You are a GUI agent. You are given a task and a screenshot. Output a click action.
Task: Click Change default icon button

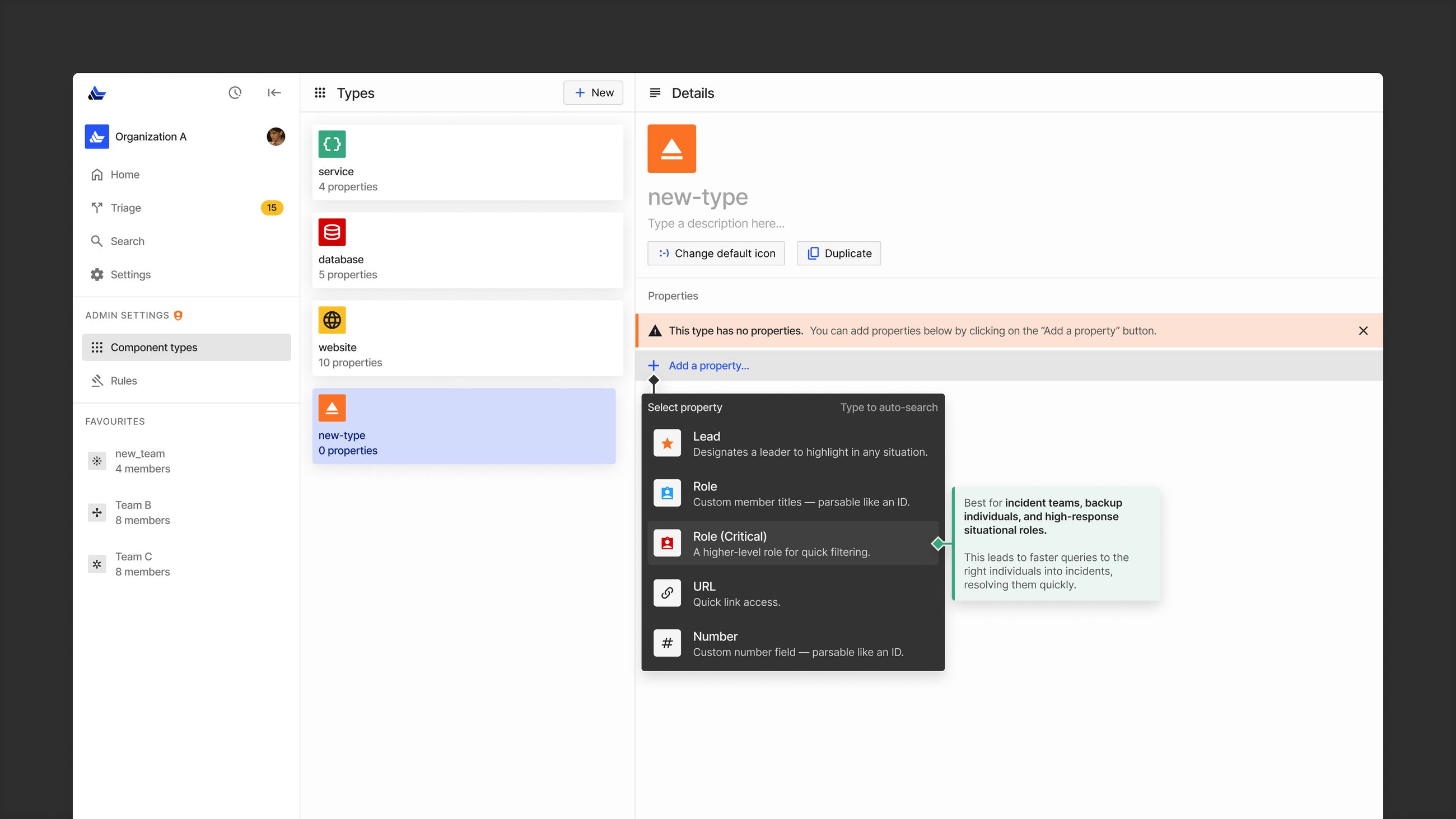(716, 253)
